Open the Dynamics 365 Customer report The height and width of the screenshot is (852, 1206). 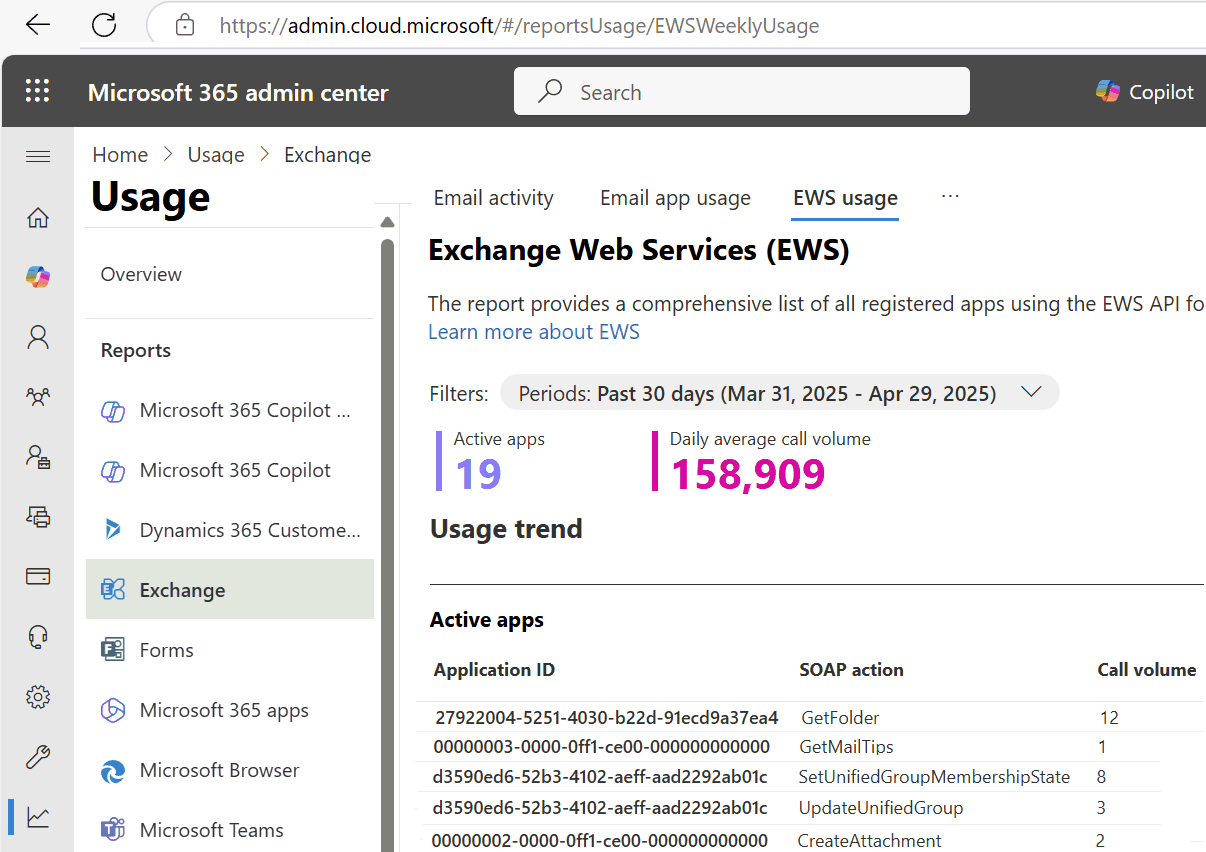click(229, 530)
